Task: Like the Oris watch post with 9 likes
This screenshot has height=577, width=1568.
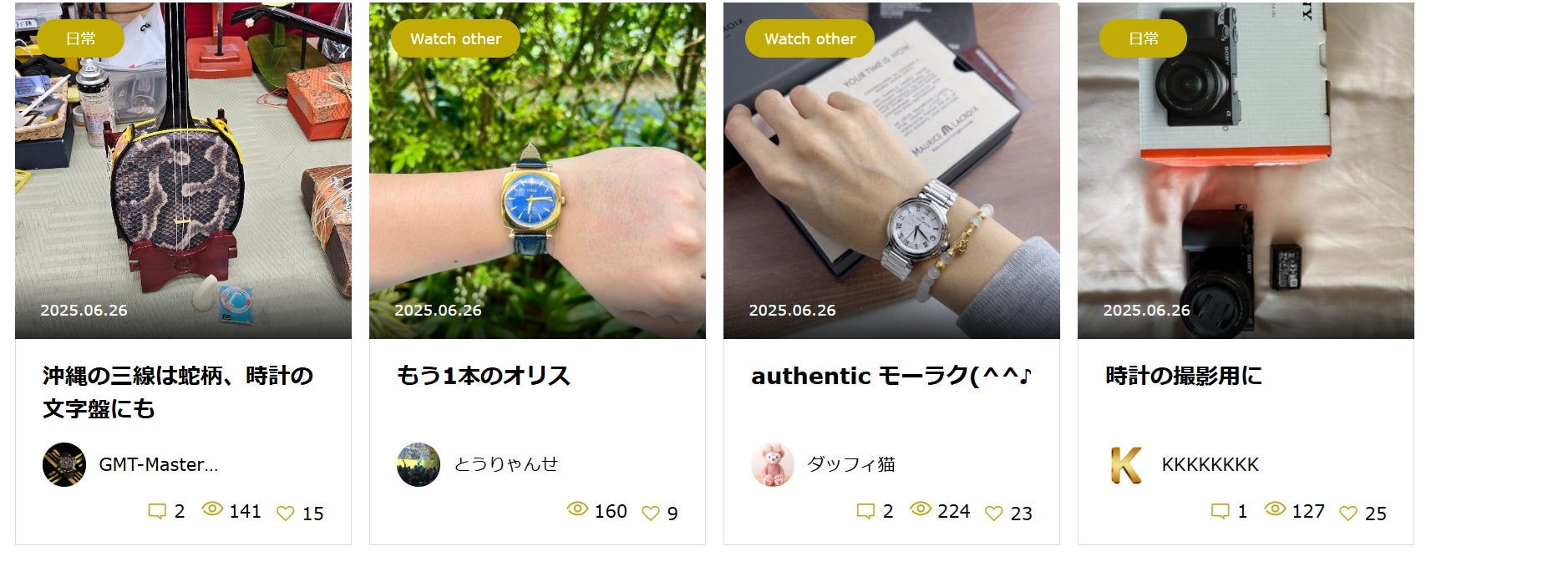Action: click(651, 514)
